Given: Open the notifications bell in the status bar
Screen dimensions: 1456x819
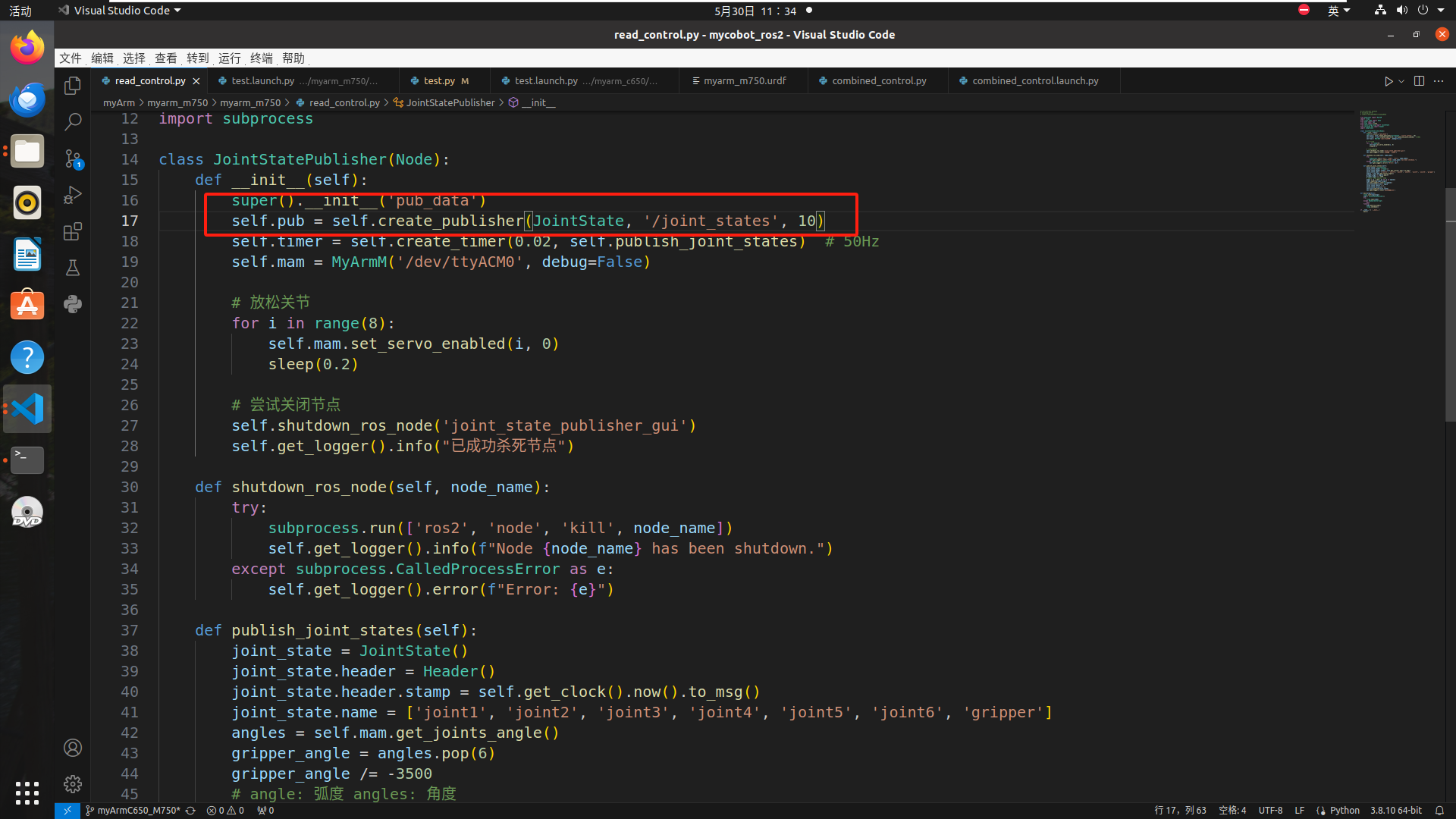Looking at the screenshot, I should point(1439,810).
